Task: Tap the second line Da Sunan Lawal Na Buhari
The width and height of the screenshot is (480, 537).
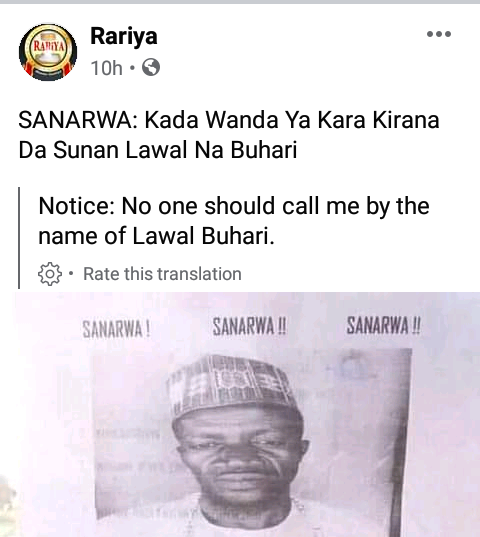Action: pyautogui.click(x=157, y=150)
